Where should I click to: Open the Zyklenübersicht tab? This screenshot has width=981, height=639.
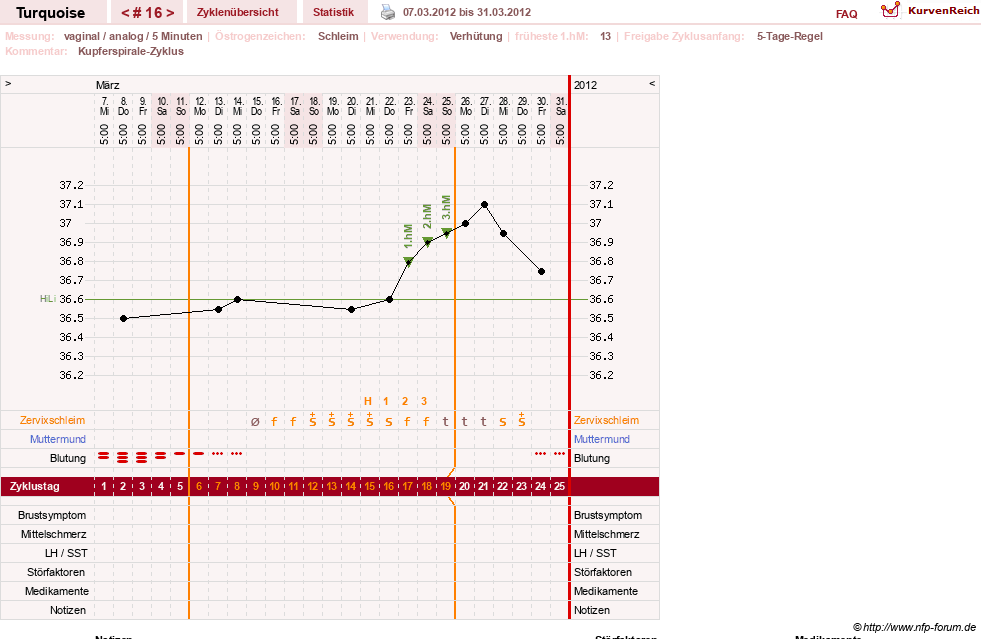pyautogui.click(x=238, y=13)
